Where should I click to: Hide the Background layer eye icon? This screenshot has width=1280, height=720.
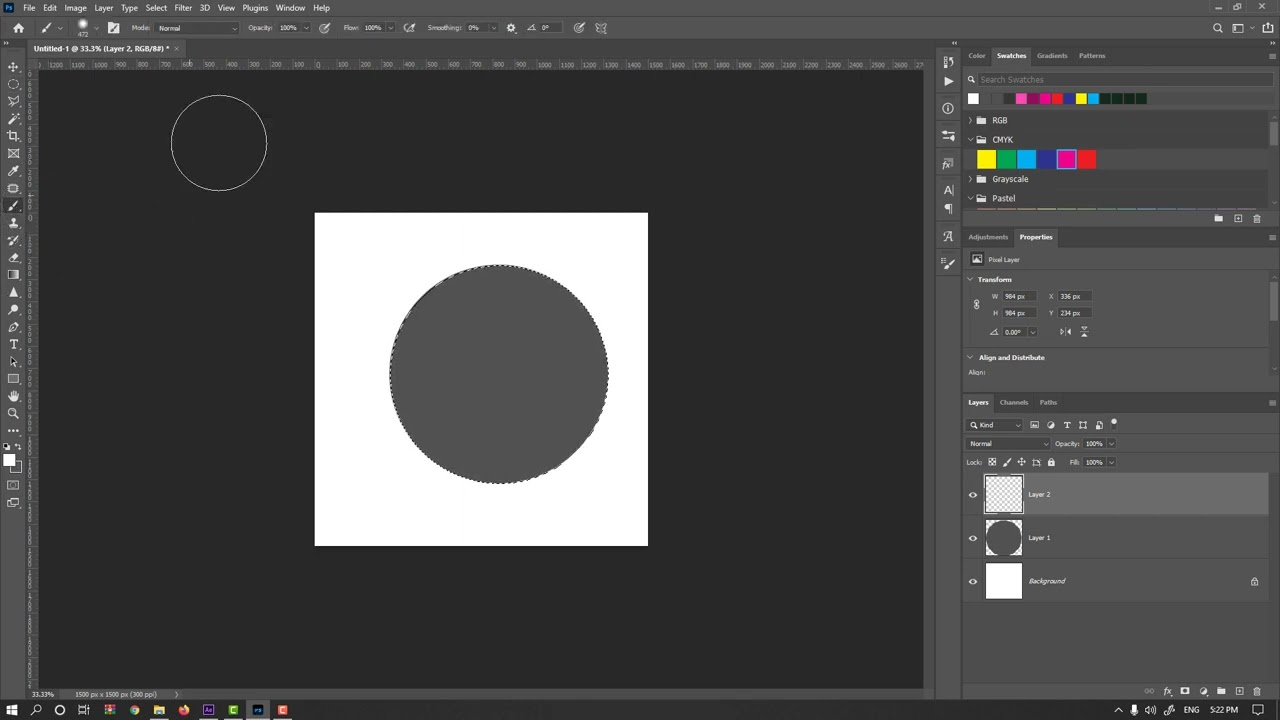tap(973, 581)
